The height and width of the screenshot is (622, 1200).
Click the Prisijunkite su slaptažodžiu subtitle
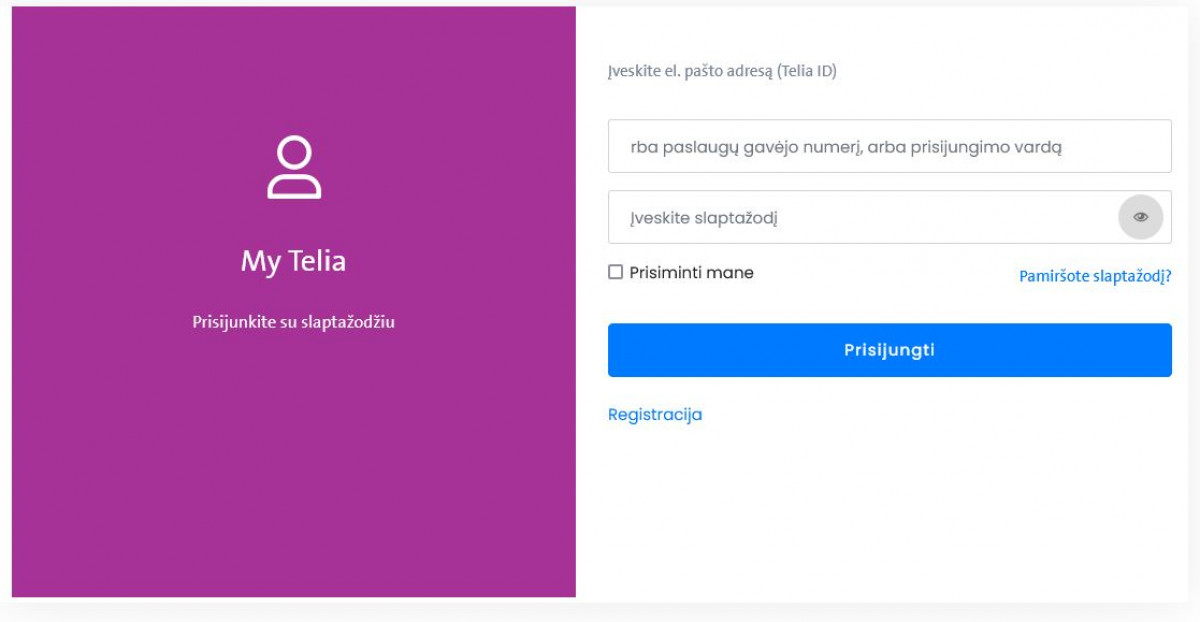point(294,322)
